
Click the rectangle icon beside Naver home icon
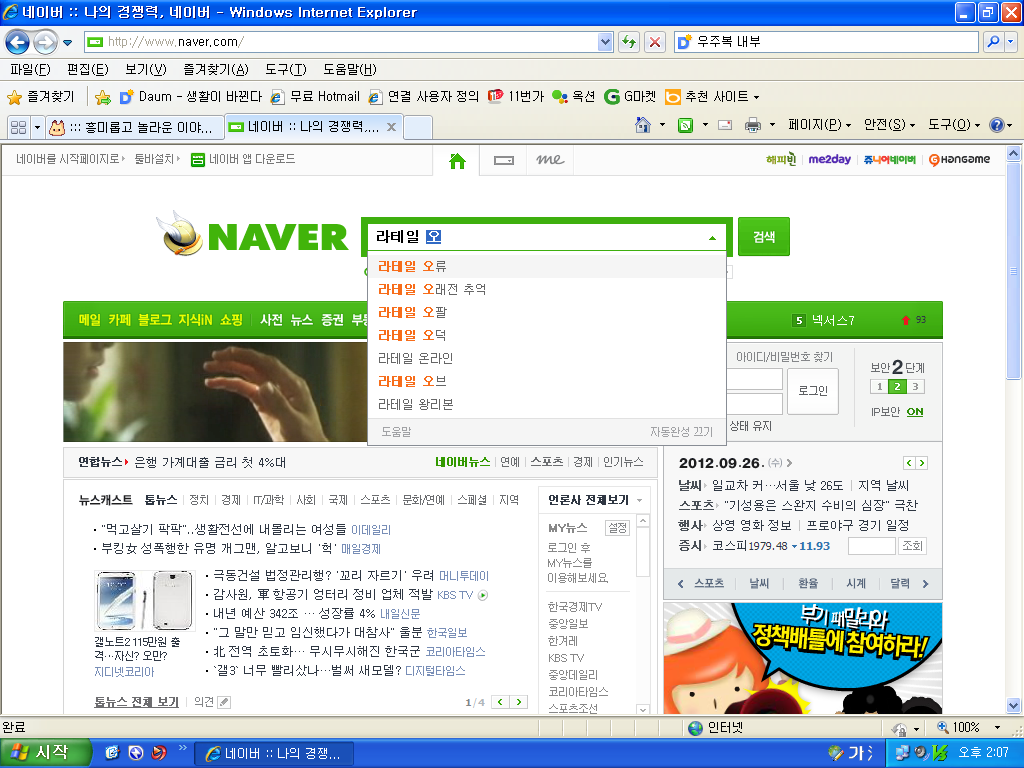click(504, 161)
